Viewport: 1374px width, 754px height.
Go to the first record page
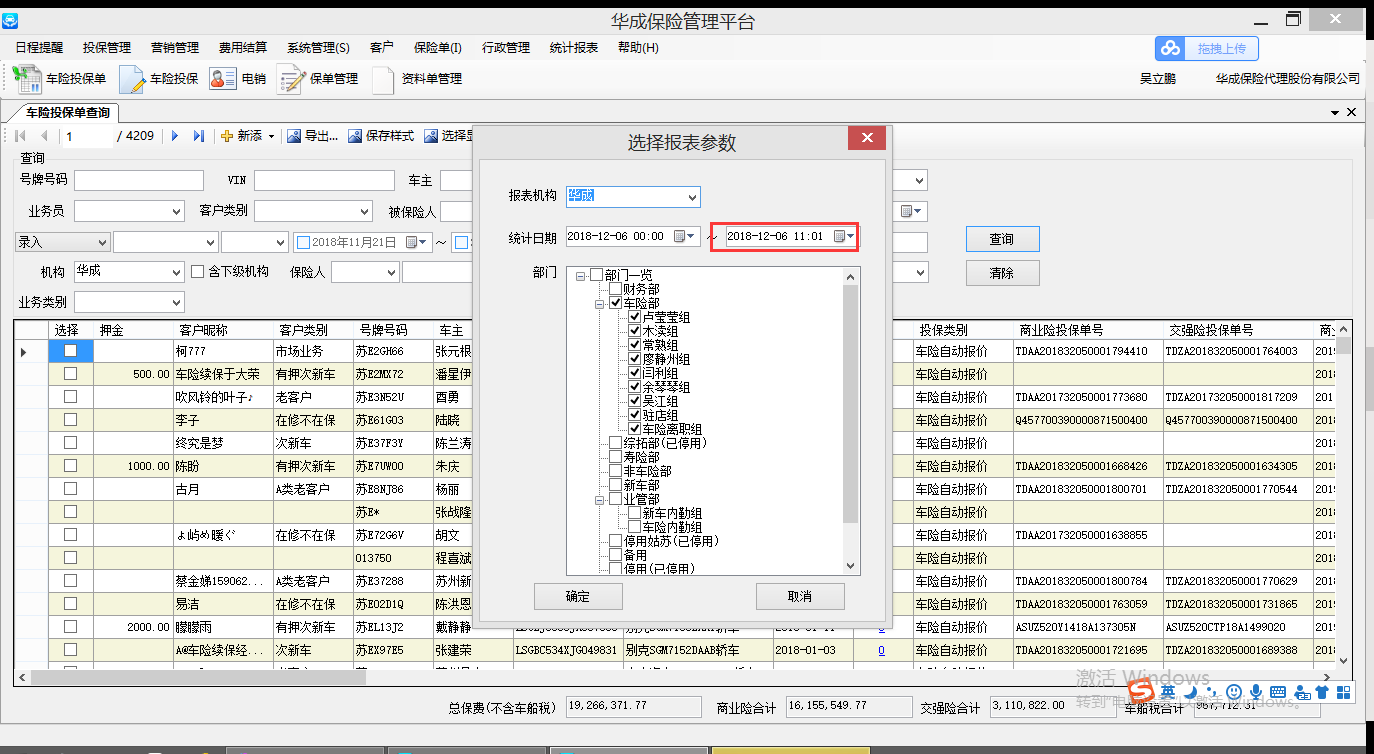click(21, 136)
